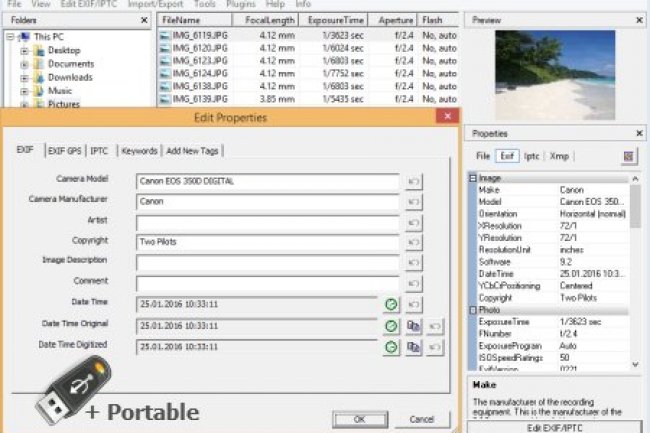Expand the Downloads folder node
Viewport: 650px width, 433px height.
coord(25,77)
